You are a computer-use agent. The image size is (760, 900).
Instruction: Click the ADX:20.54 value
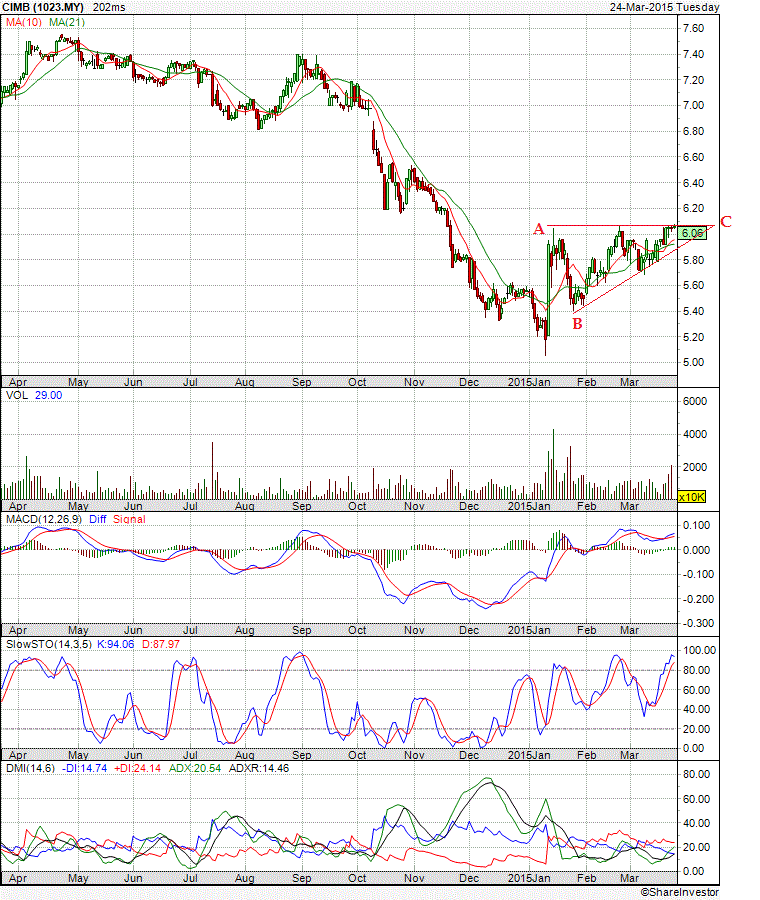tap(195, 769)
